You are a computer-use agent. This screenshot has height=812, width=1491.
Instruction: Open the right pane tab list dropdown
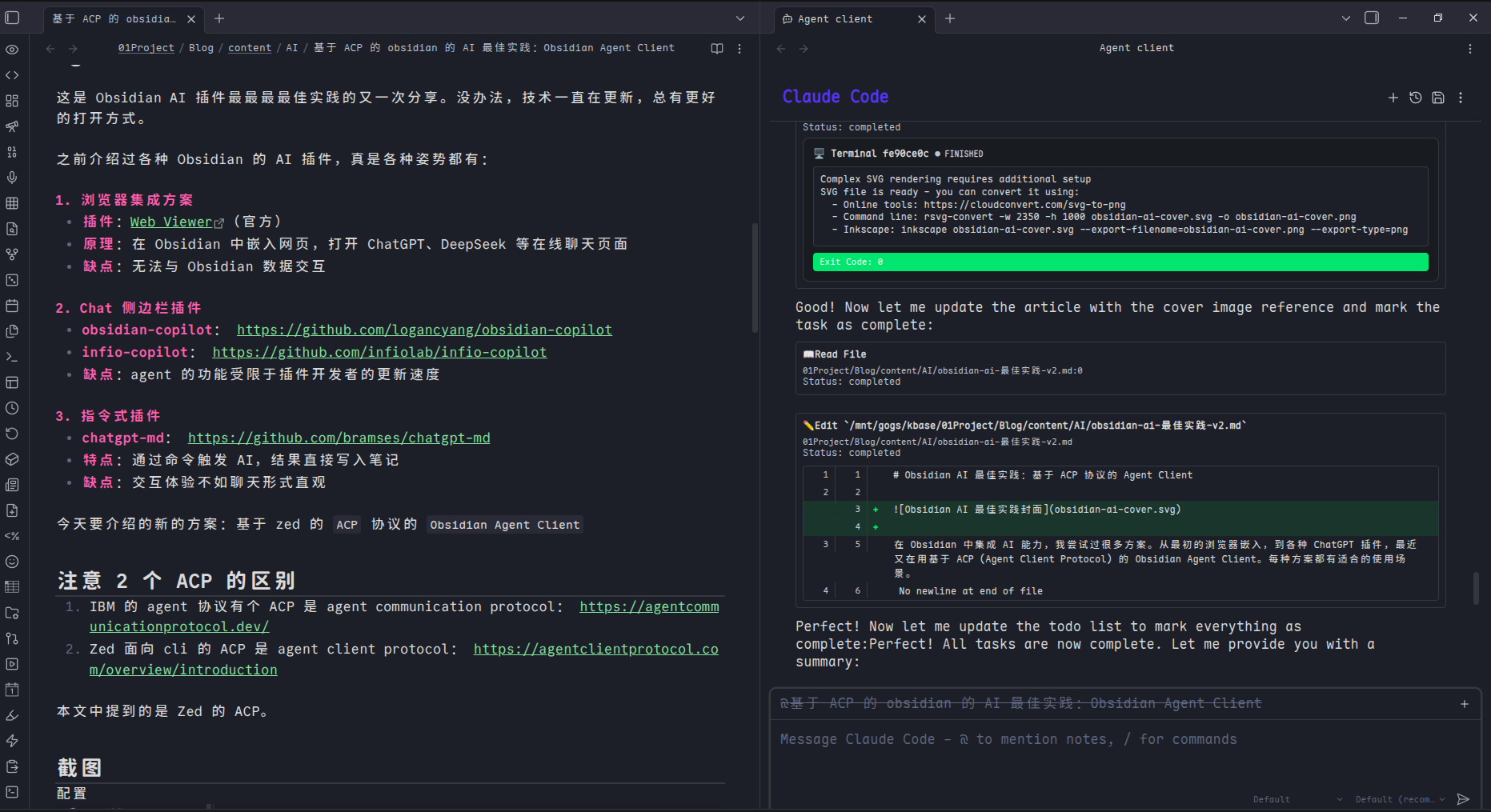point(1346,18)
